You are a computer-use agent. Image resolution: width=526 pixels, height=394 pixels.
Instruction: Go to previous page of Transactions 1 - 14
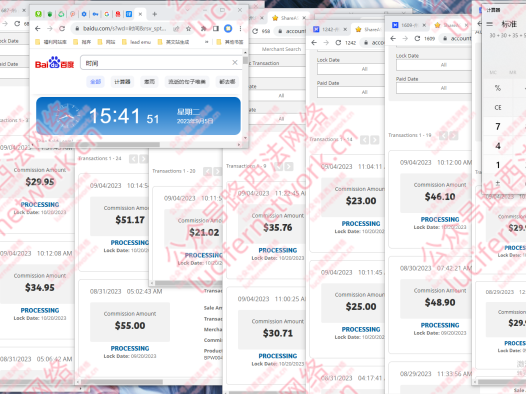click(x=364, y=140)
